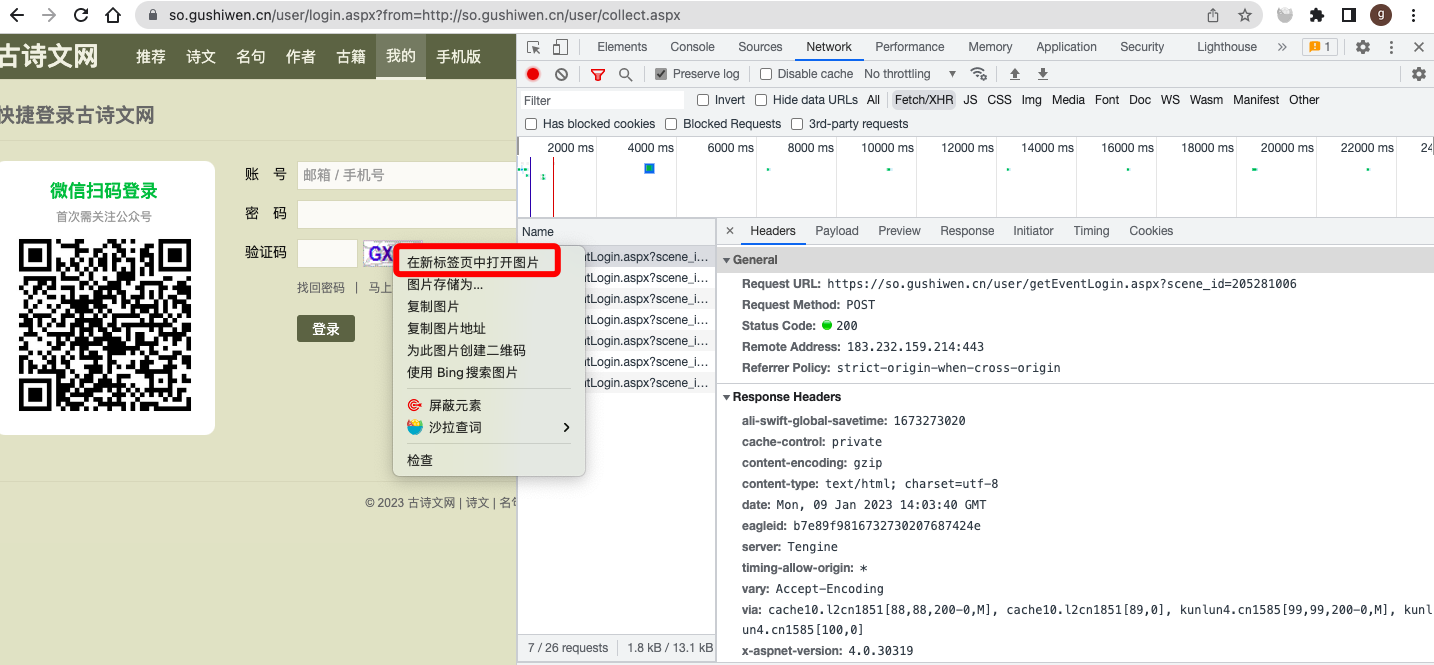Open 推荐 in site navigation
1434x665 pixels.
click(151, 57)
